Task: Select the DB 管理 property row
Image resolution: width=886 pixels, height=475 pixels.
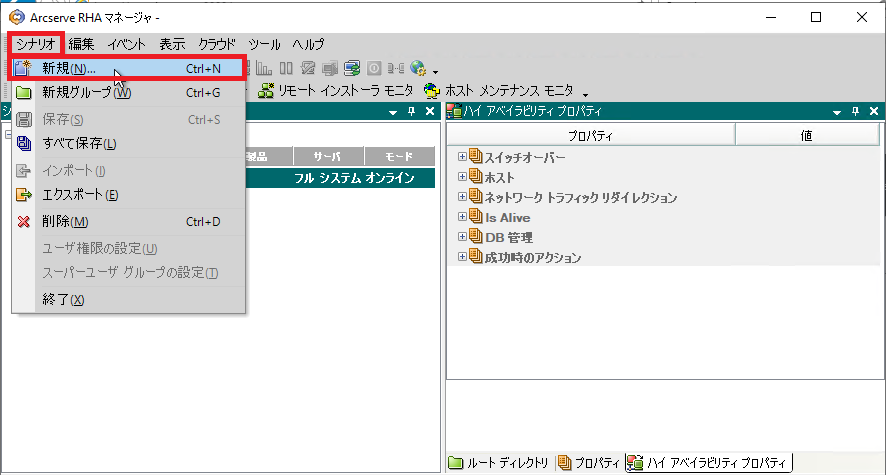Action: click(663, 237)
